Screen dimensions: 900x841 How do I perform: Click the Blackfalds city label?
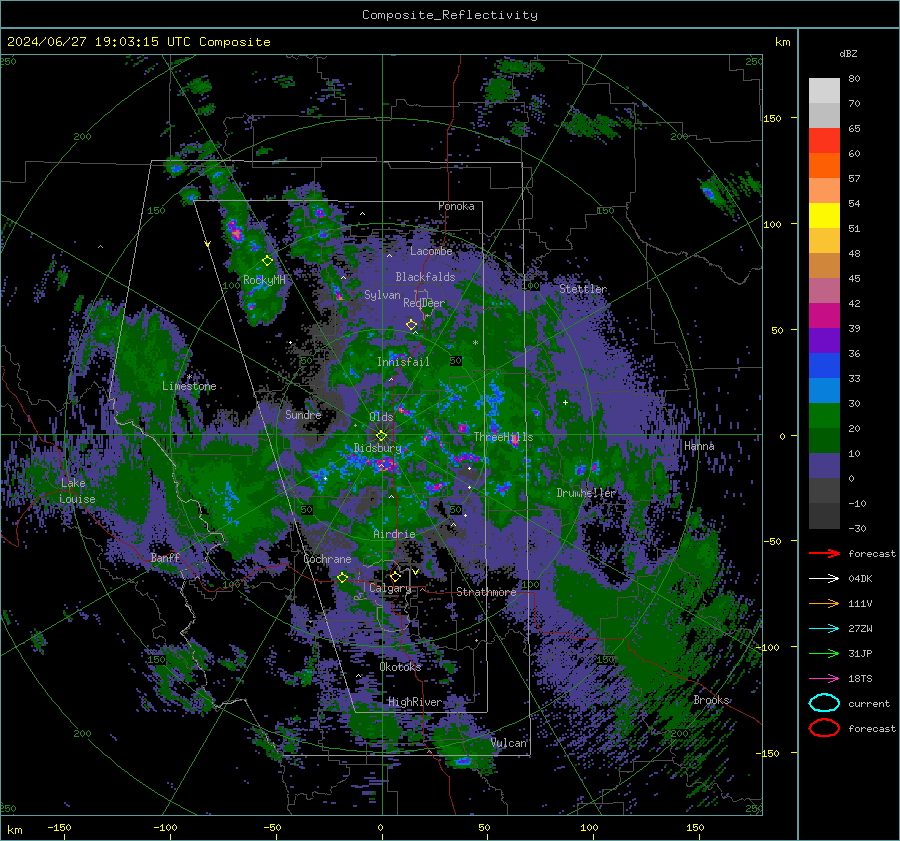coord(425,277)
